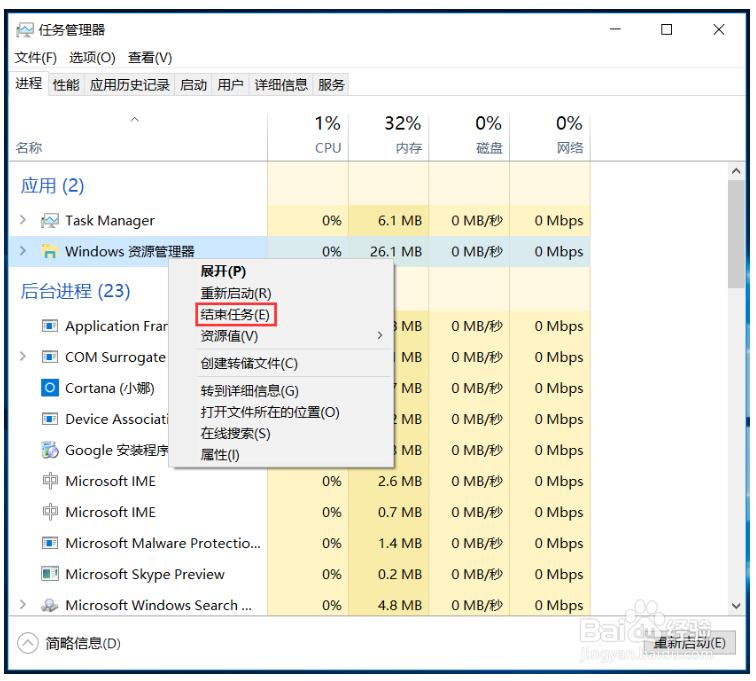The height and width of the screenshot is (681, 756).
Task: Choose 展开(P) in the context menu
Action: [281, 271]
